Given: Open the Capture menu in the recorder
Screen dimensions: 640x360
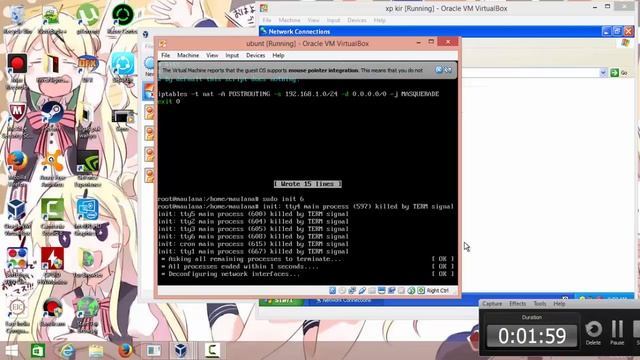Looking at the screenshot, I should 492,304.
